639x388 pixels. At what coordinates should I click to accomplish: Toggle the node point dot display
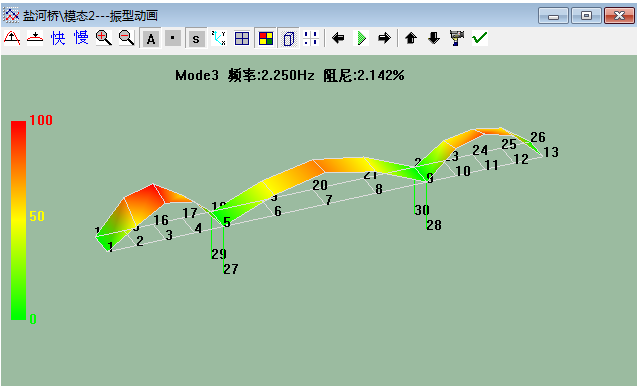173,38
